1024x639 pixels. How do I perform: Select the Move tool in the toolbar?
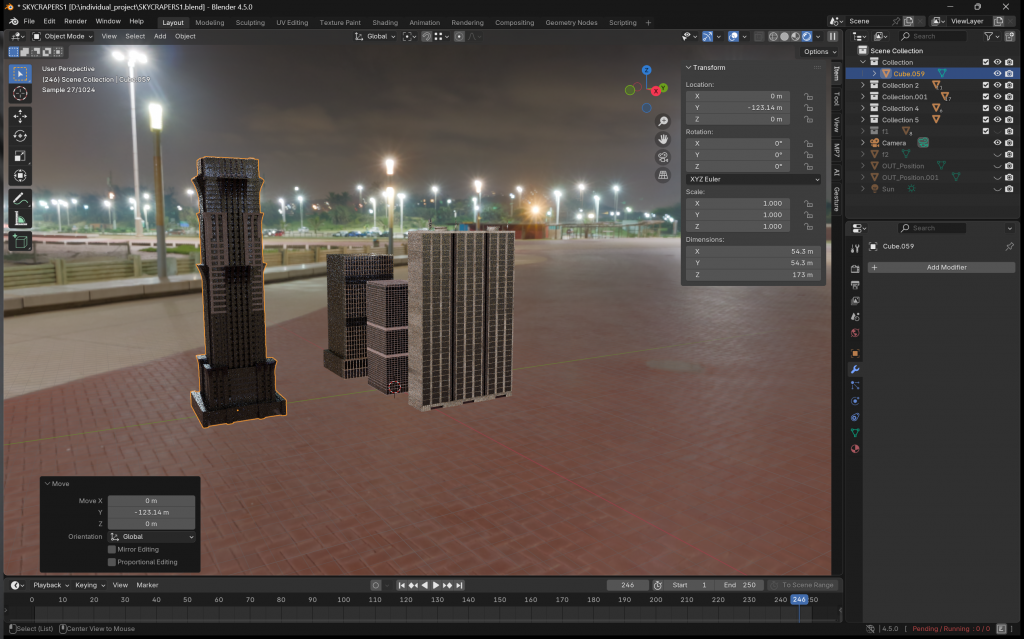(x=20, y=116)
